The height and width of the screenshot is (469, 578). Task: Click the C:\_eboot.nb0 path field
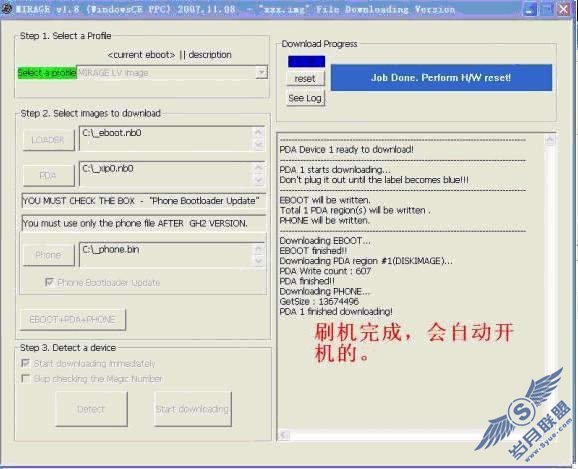click(172, 139)
